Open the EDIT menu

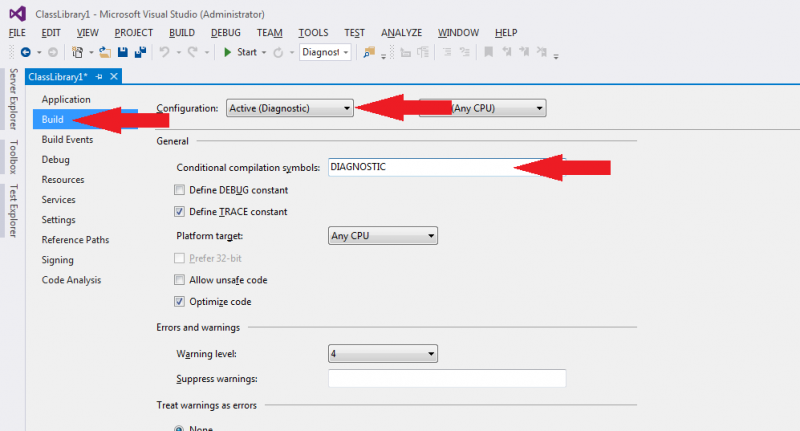(x=51, y=33)
